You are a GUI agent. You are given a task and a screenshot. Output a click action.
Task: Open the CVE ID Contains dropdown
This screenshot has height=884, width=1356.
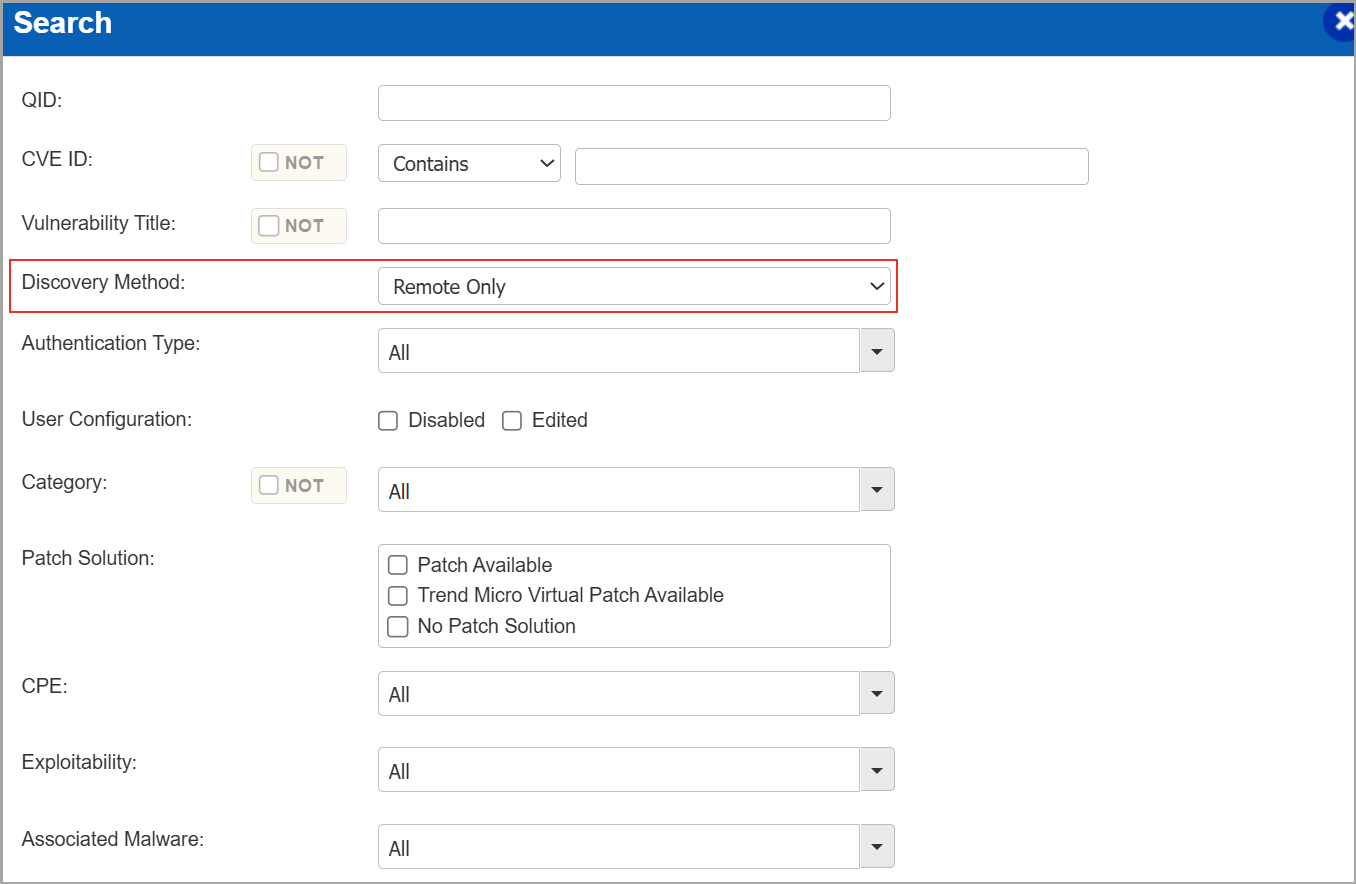click(x=469, y=164)
